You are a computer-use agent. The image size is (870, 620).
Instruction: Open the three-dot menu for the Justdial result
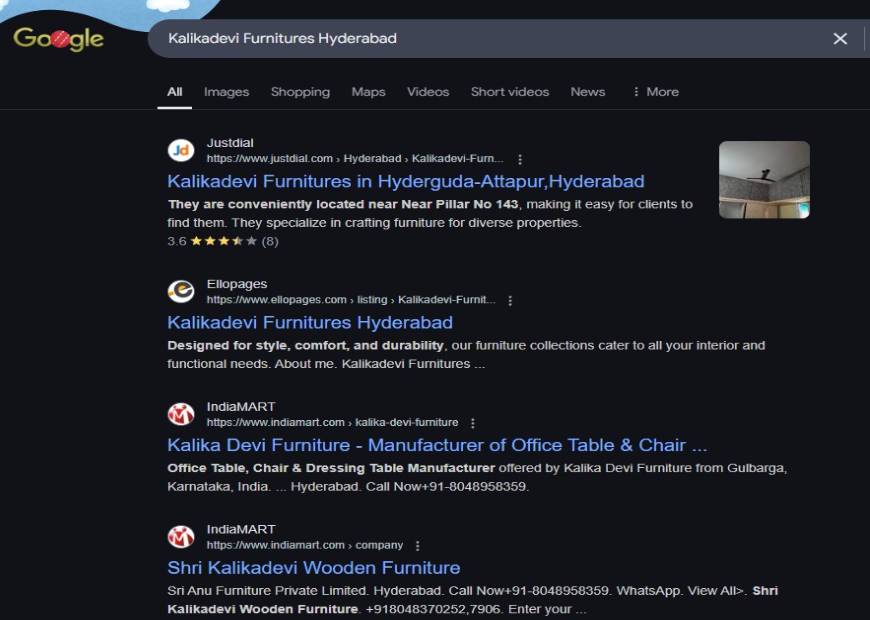(x=520, y=159)
